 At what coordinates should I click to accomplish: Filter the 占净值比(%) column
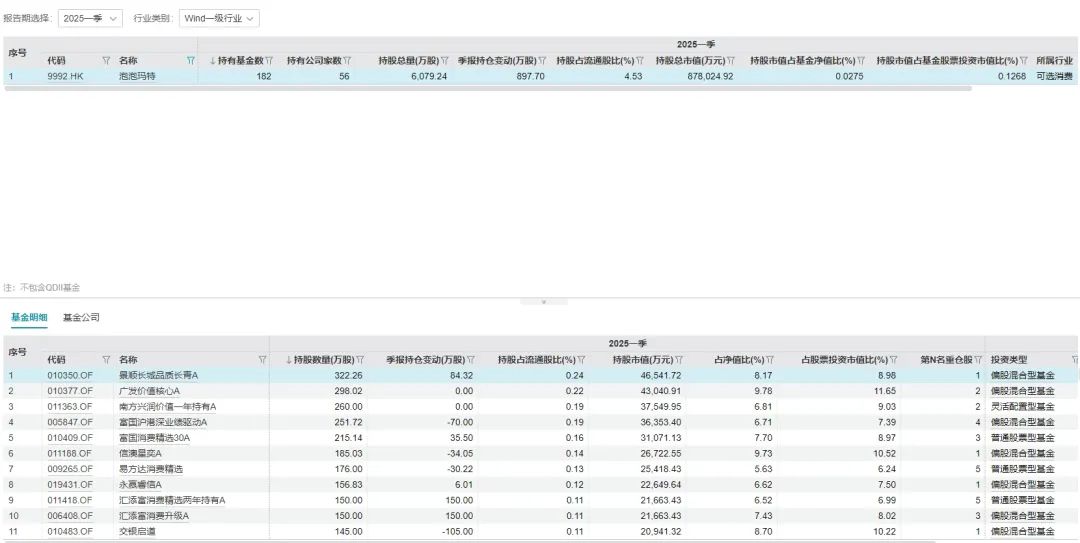pos(769,360)
